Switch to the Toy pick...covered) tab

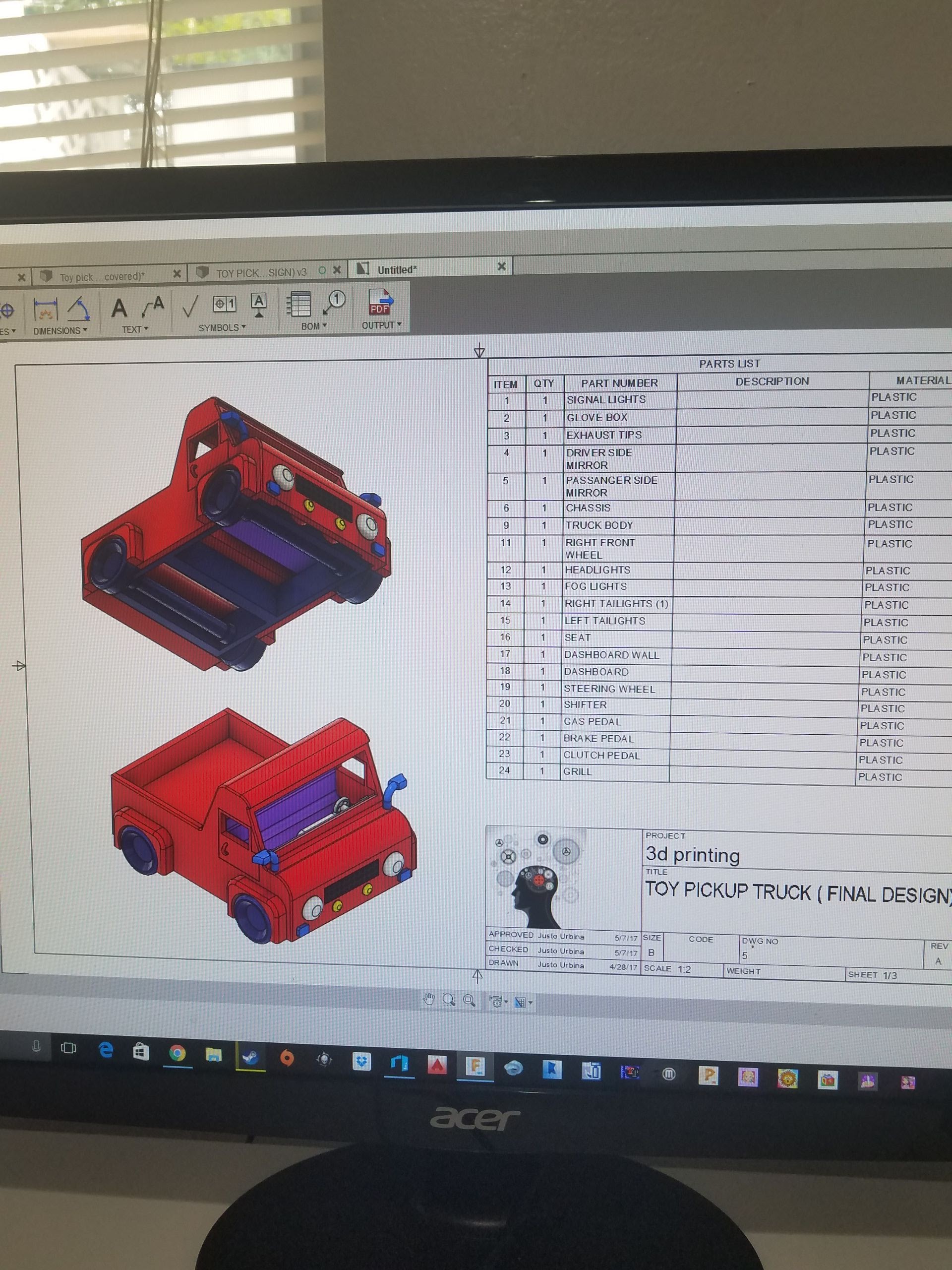pos(102,277)
